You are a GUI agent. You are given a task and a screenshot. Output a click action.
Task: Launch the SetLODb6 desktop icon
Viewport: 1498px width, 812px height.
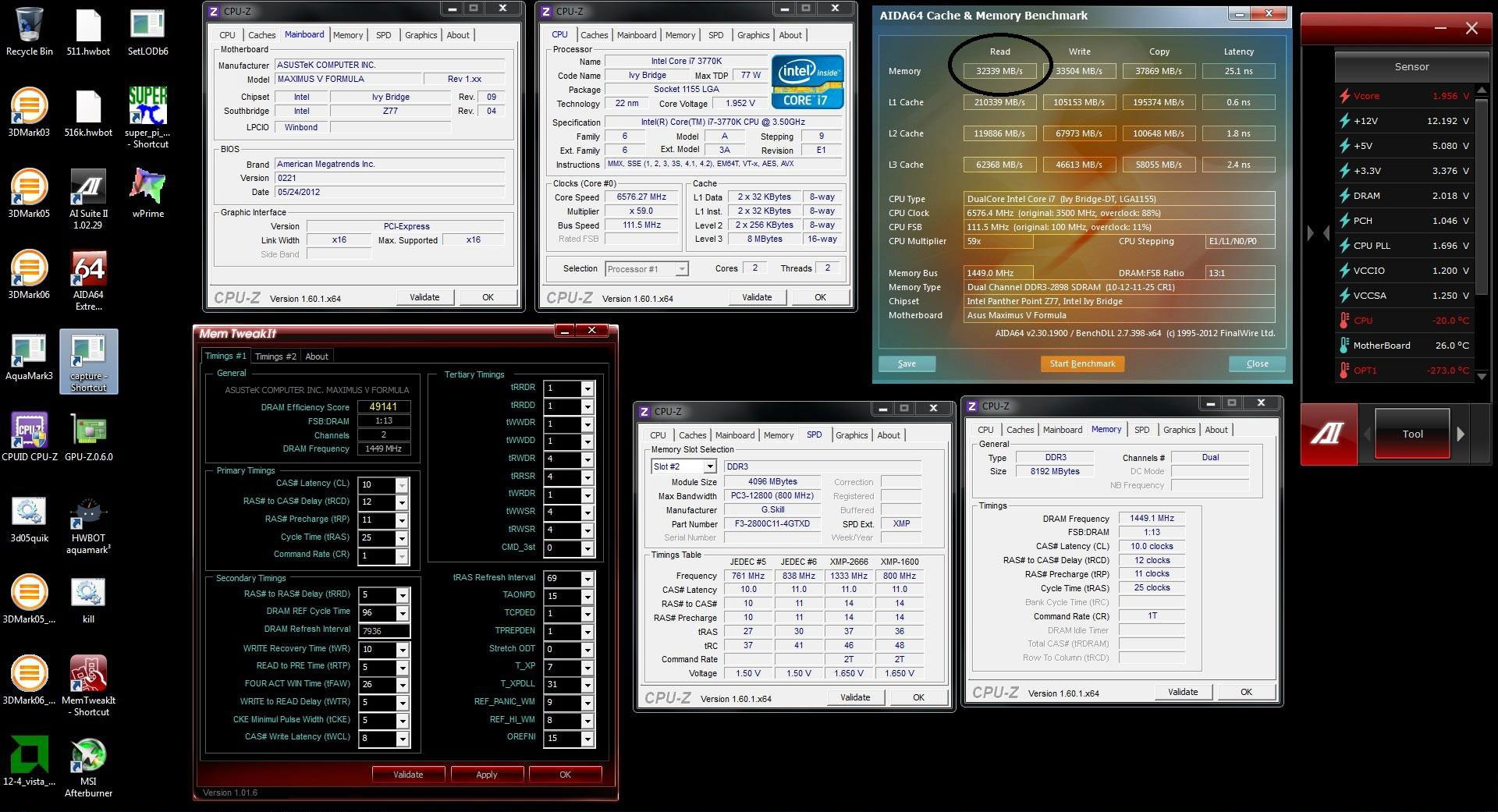pos(147,31)
